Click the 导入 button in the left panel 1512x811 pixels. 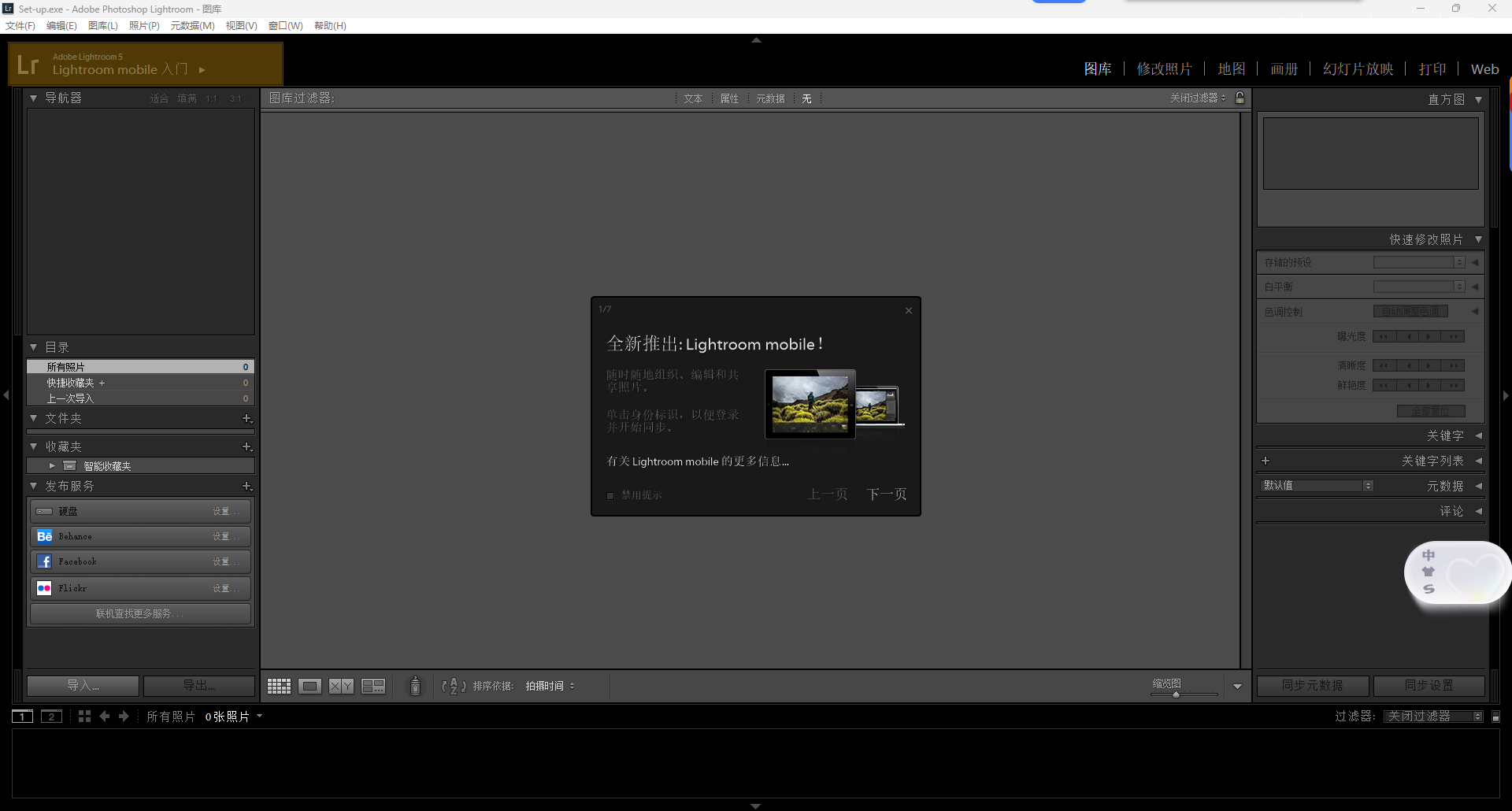82,685
